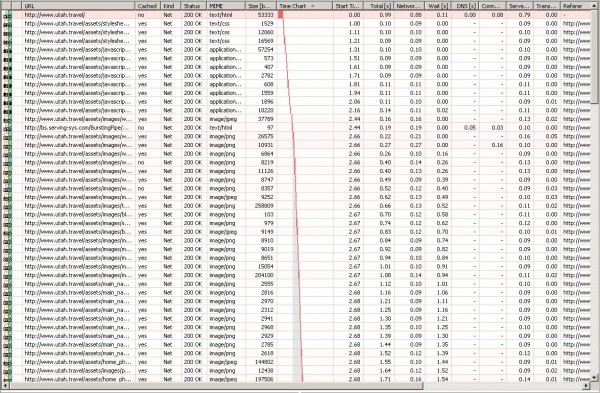Select the start time cell showing 1.31

click(348, 50)
